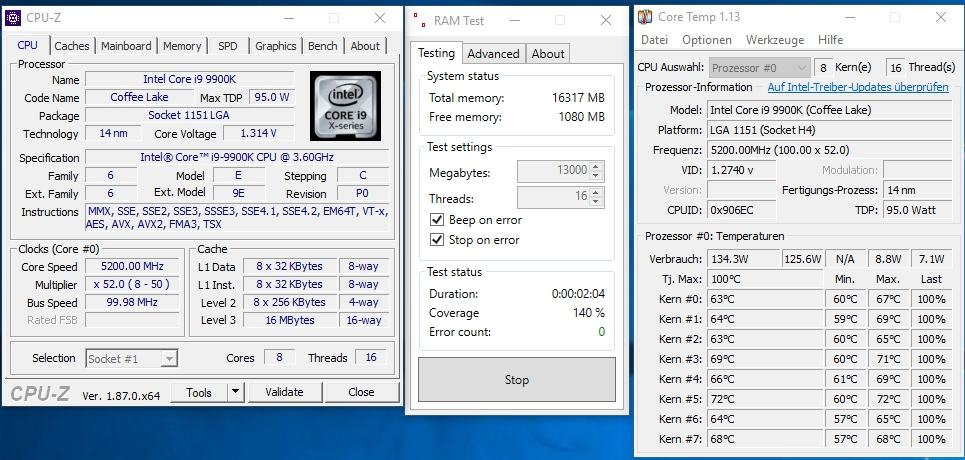
Task: Click the Total memory 16317 MB value
Action: pyautogui.click(x=579, y=98)
